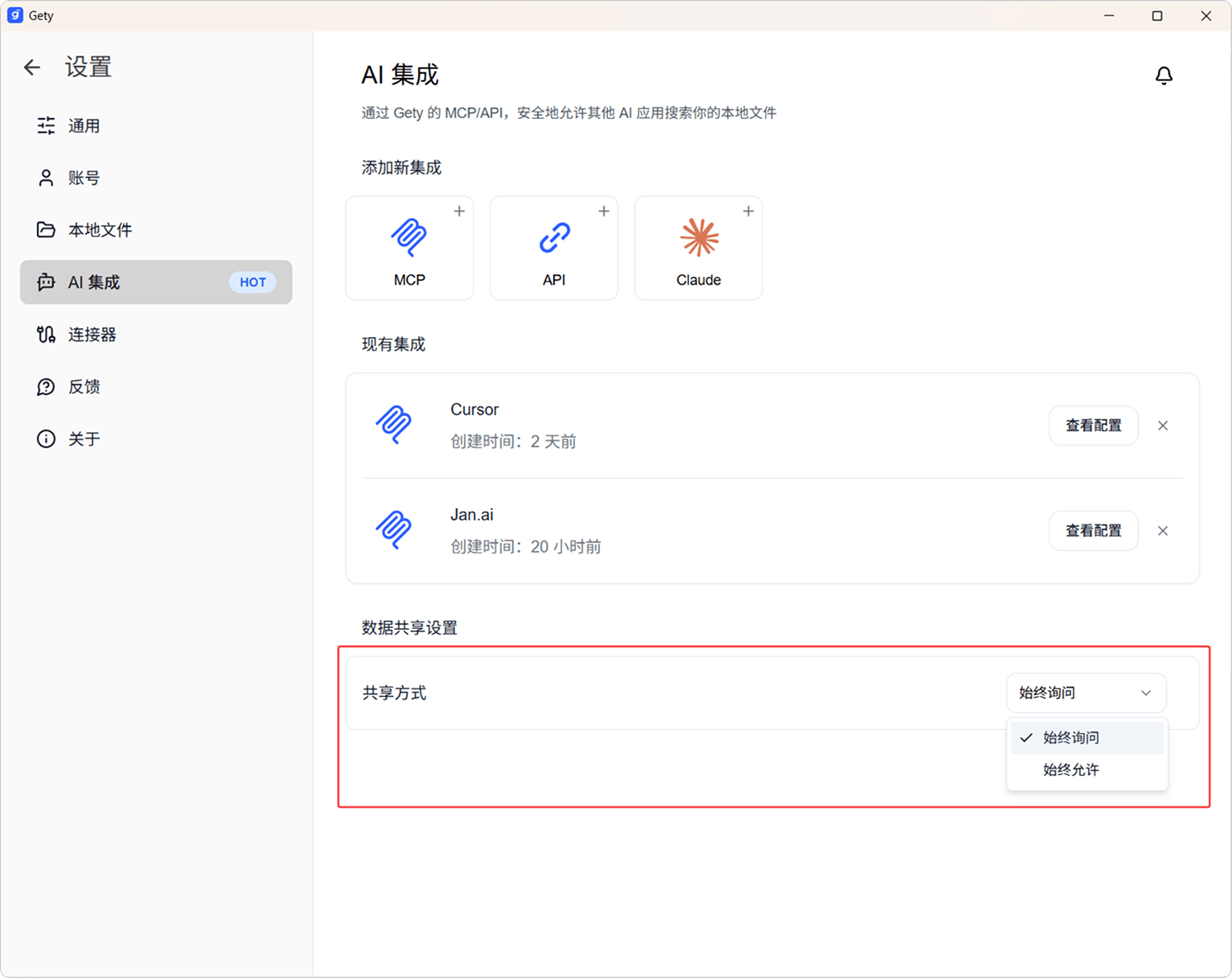The height and width of the screenshot is (978, 1232).
Task: Add a new API integration card
Action: click(554, 248)
